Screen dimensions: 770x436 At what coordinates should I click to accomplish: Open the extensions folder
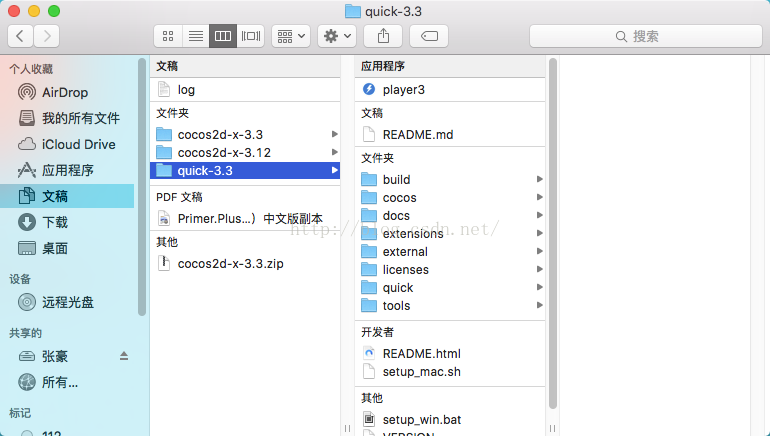(450, 234)
